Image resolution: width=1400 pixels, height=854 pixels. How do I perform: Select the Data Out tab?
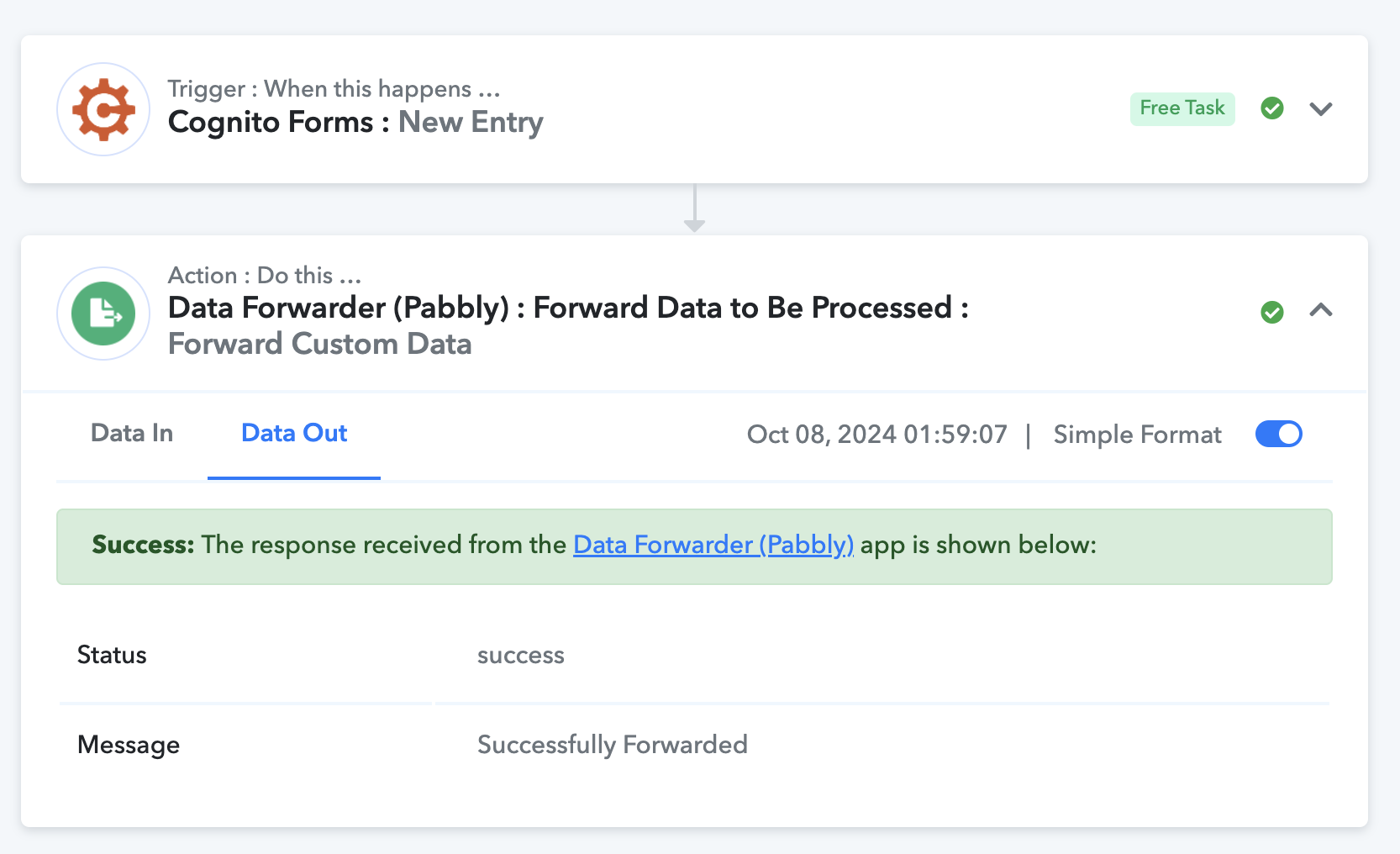[294, 434]
